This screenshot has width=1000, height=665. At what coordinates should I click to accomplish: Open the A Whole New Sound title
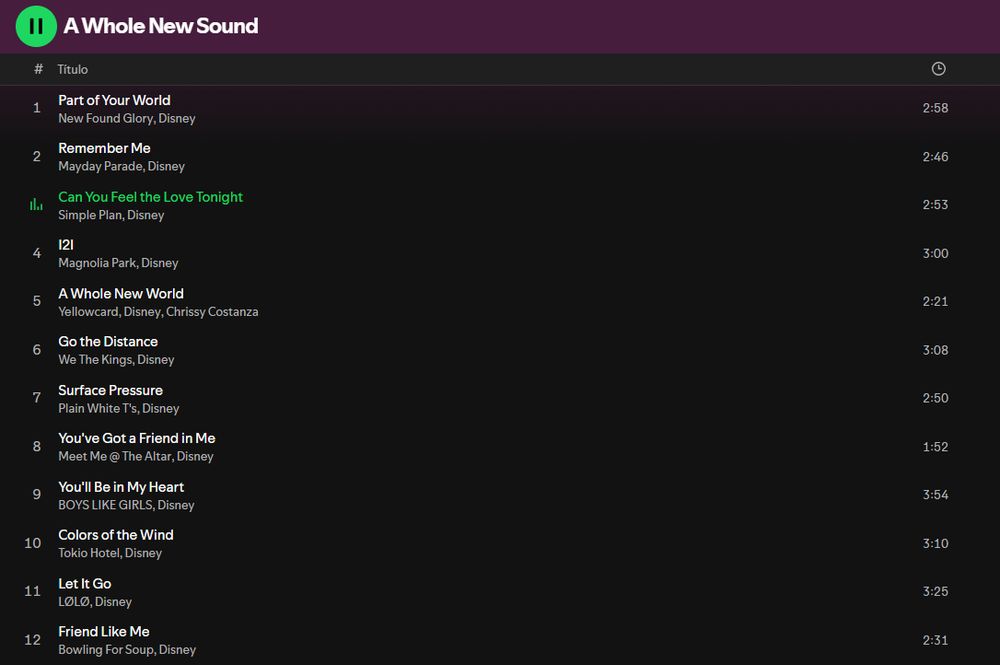pos(161,26)
